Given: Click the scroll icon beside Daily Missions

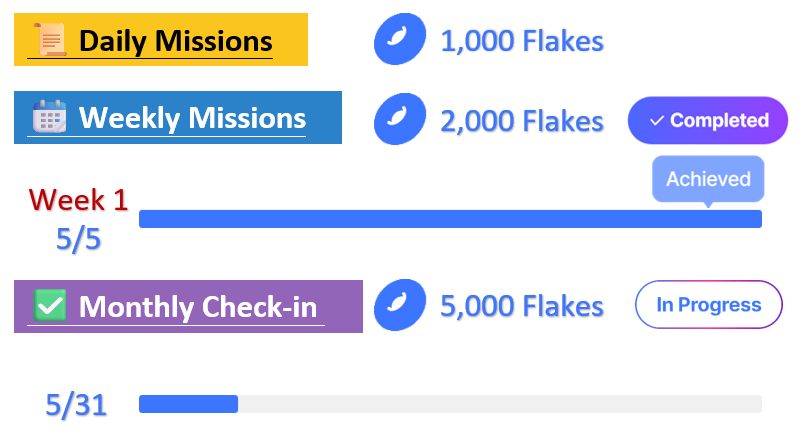Looking at the screenshot, I should (51, 41).
